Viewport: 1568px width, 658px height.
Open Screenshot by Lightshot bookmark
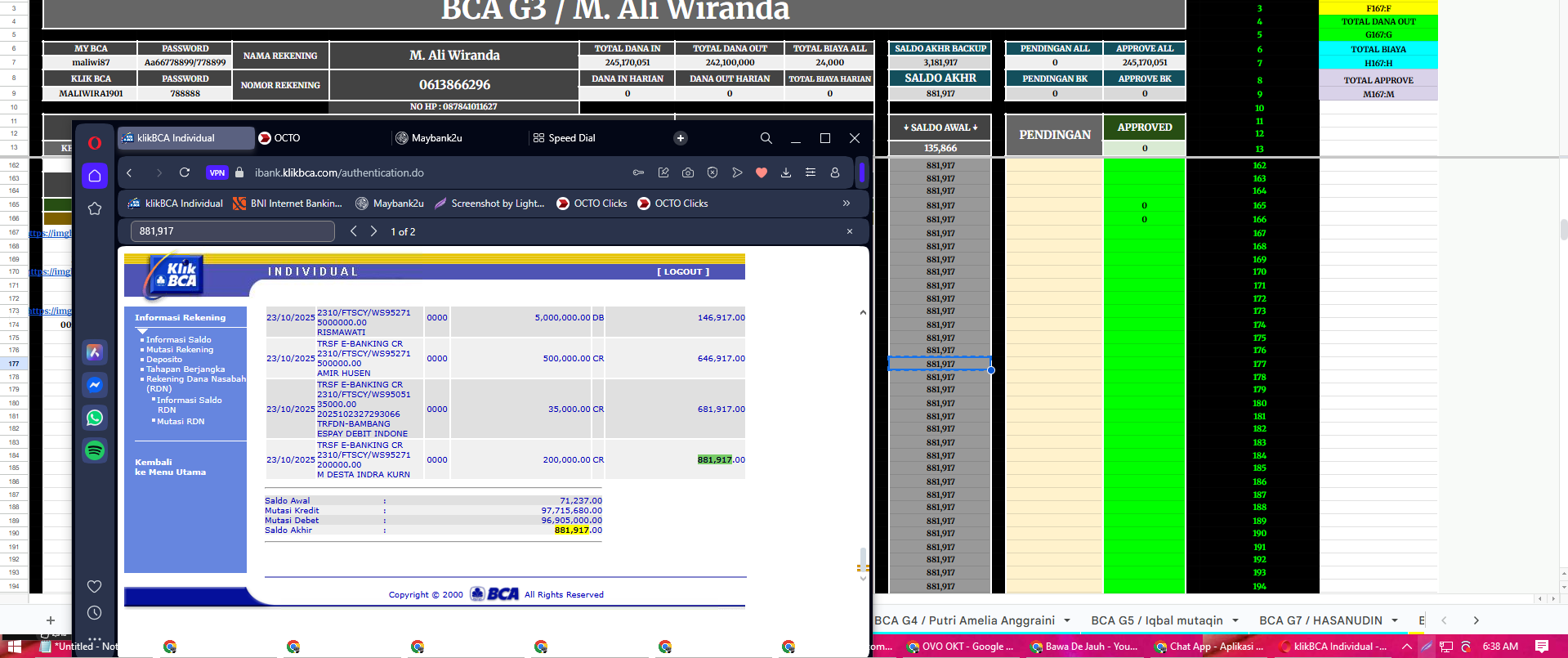coord(489,204)
